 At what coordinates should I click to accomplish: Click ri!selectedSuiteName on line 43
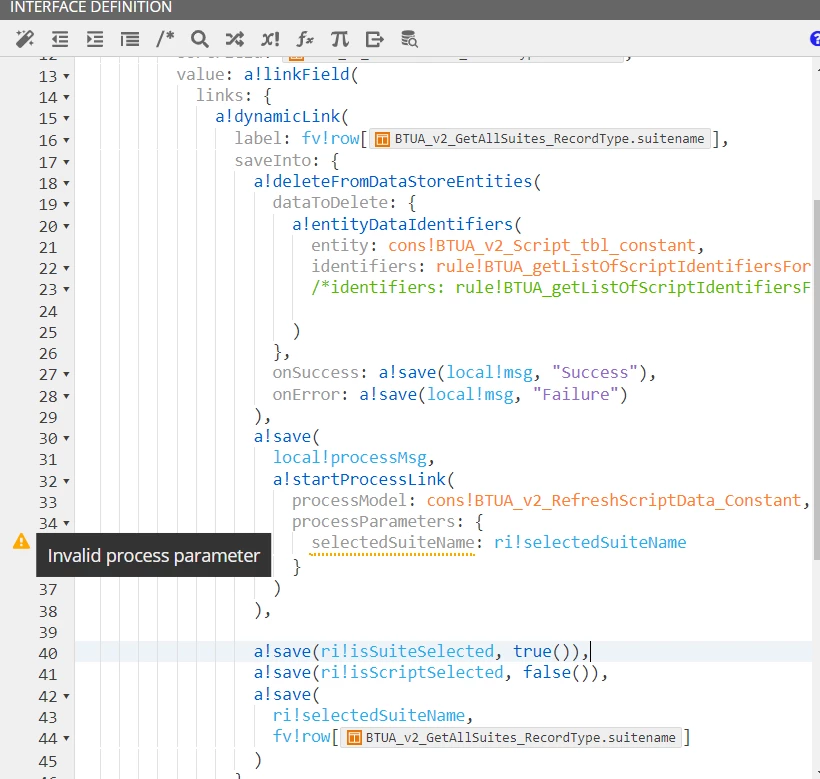click(x=369, y=716)
